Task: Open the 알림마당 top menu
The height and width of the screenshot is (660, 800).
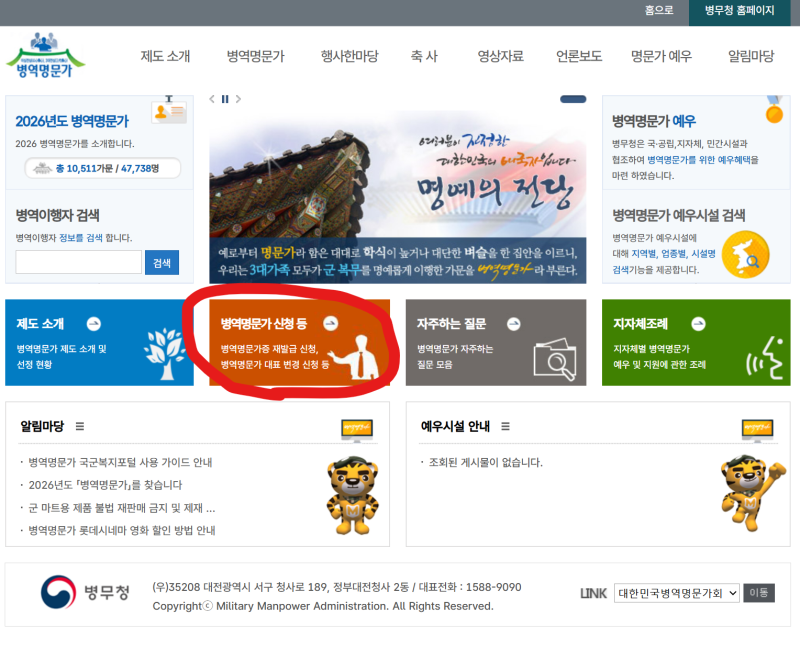Action: click(751, 56)
